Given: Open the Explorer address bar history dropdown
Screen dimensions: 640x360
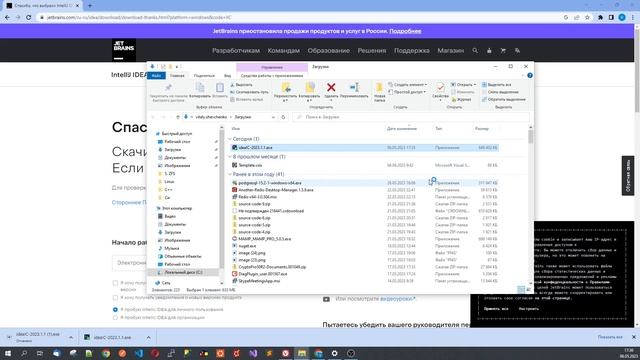Looking at the screenshot, I should tap(273, 117).
